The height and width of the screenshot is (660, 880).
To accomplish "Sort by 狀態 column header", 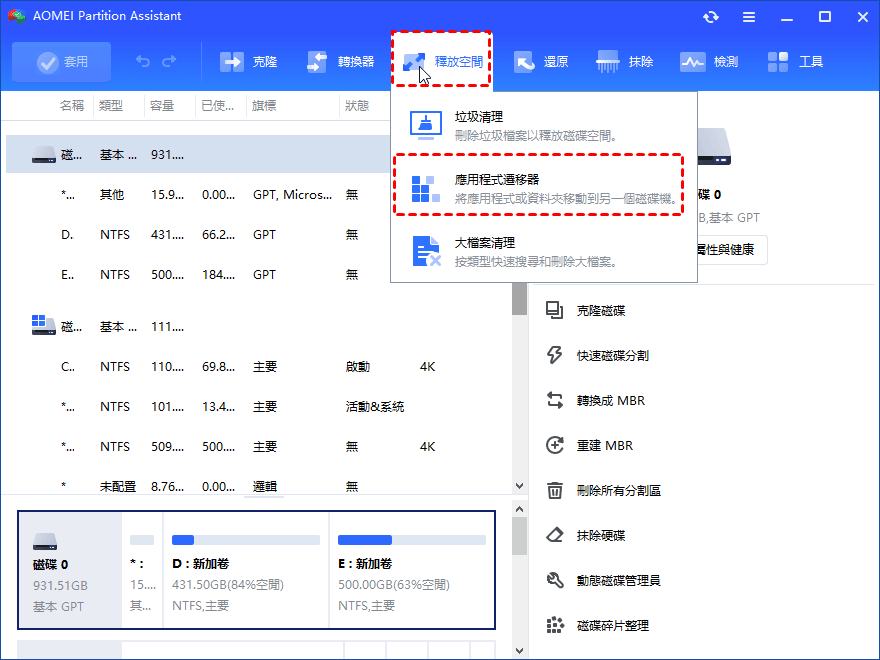I will pyautogui.click(x=357, y=106).
